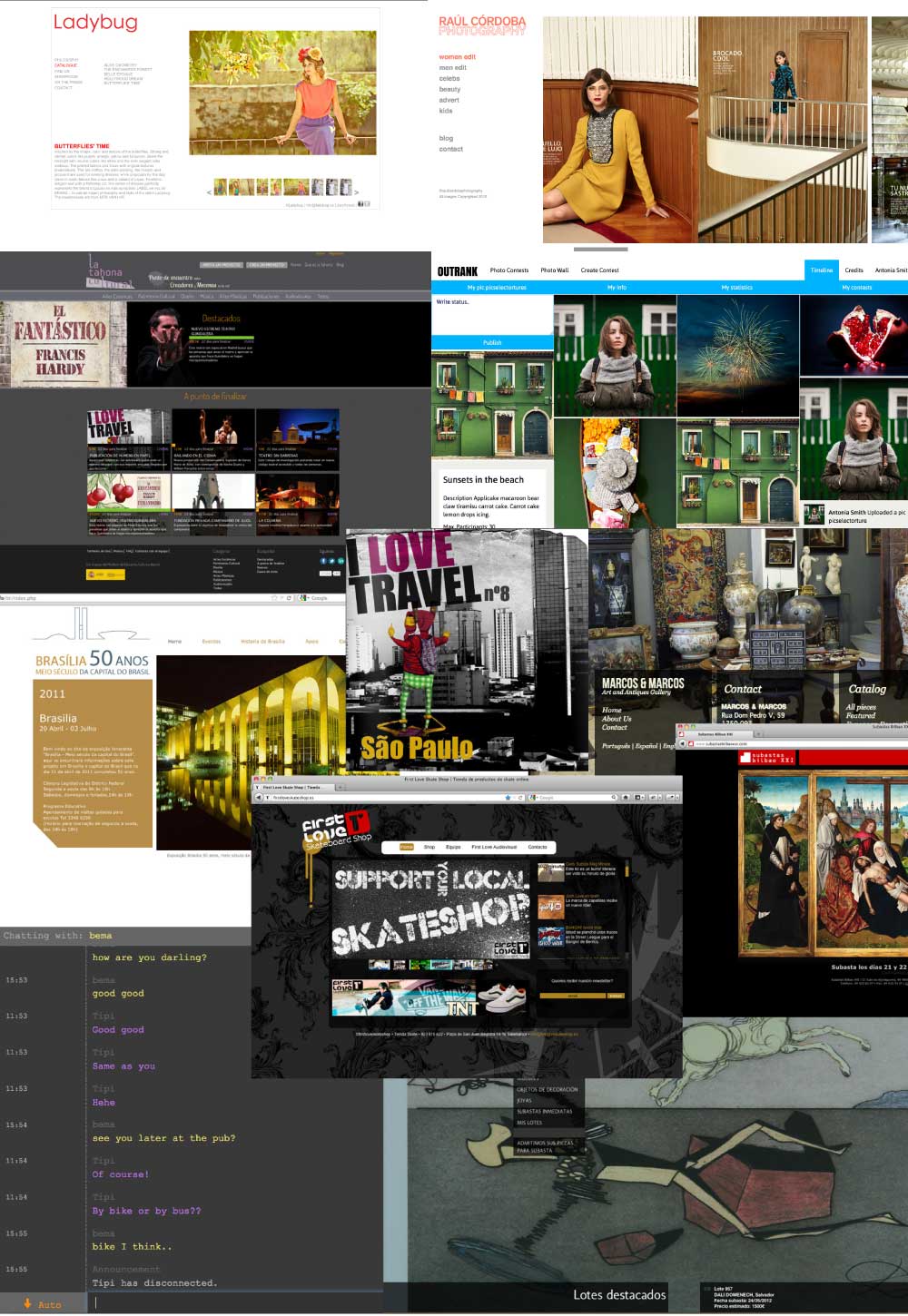Open Photo Contests in OUTRANK menu

click(509, 270)
